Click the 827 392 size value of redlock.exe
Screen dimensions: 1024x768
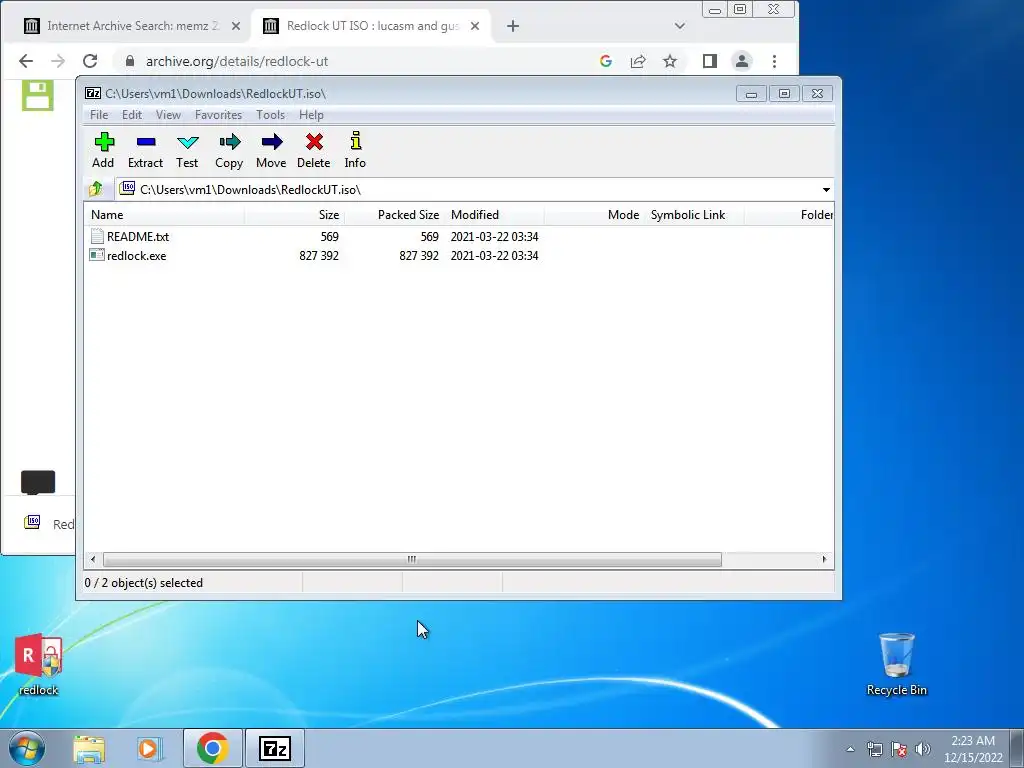(319, 255)
